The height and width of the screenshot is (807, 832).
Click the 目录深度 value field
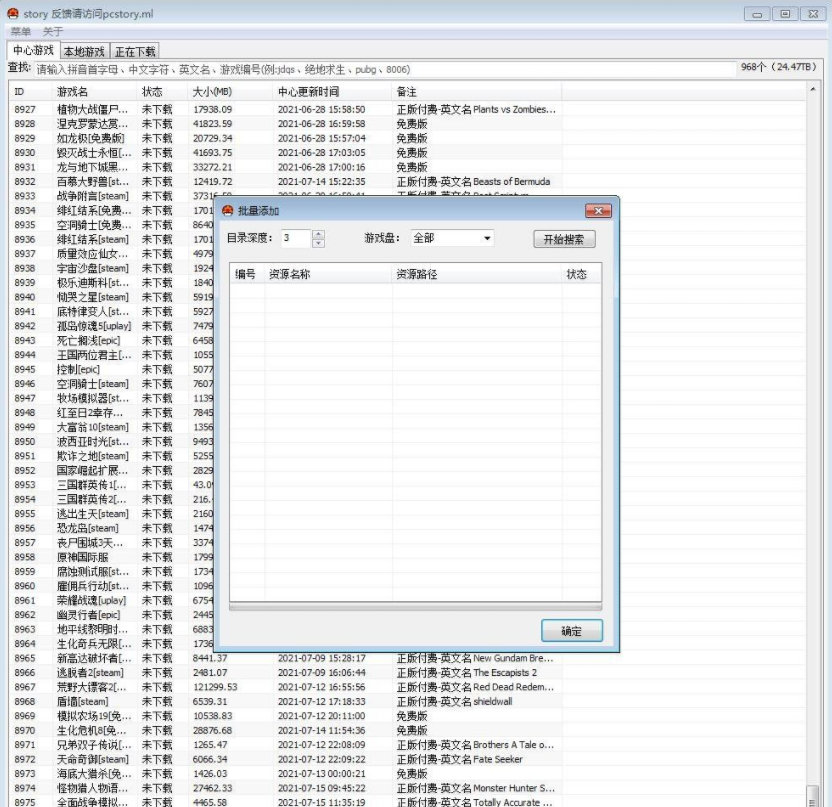pyautogui.click(x=295, y=239)
